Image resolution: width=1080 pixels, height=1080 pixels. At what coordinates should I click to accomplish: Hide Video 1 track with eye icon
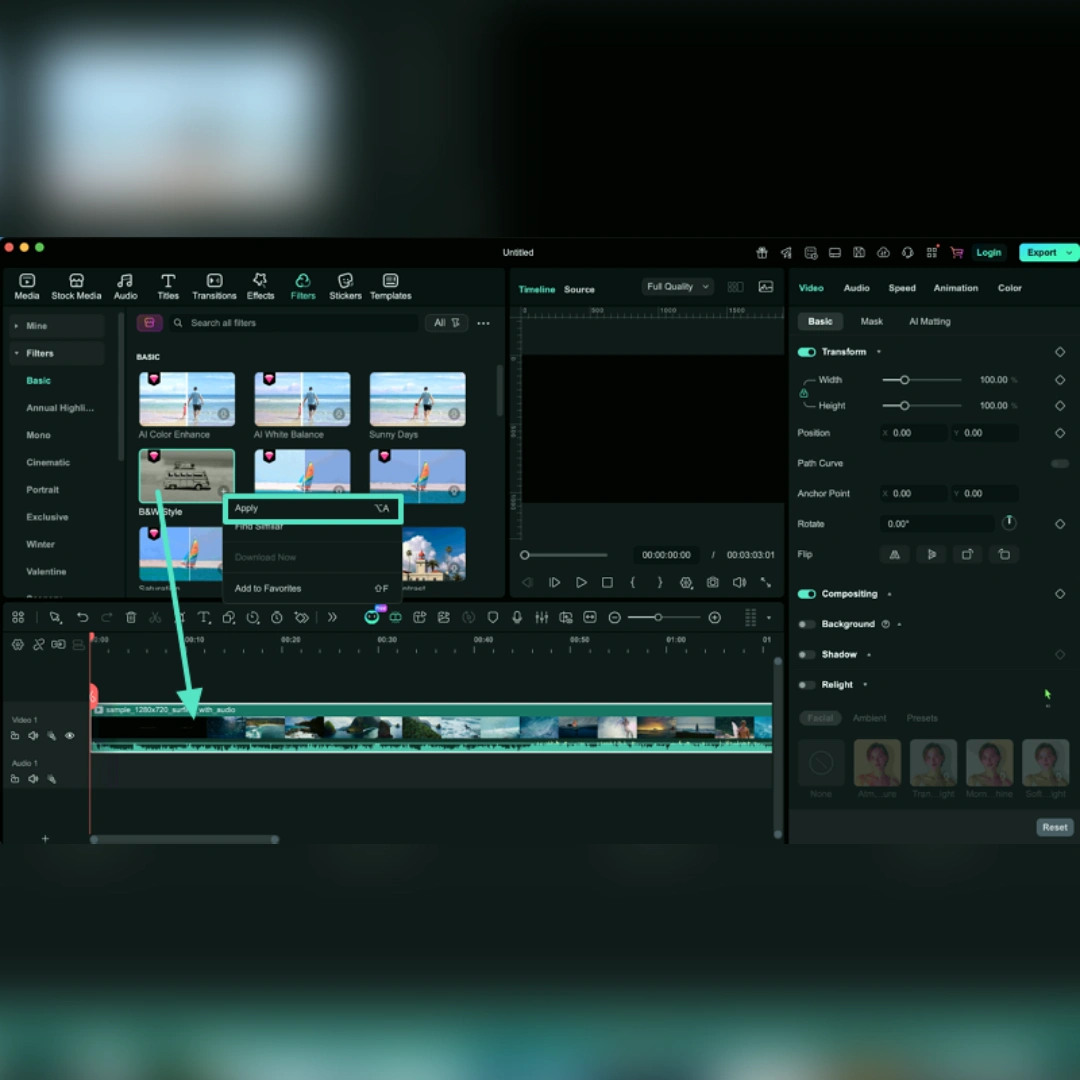tap(70, 736)
